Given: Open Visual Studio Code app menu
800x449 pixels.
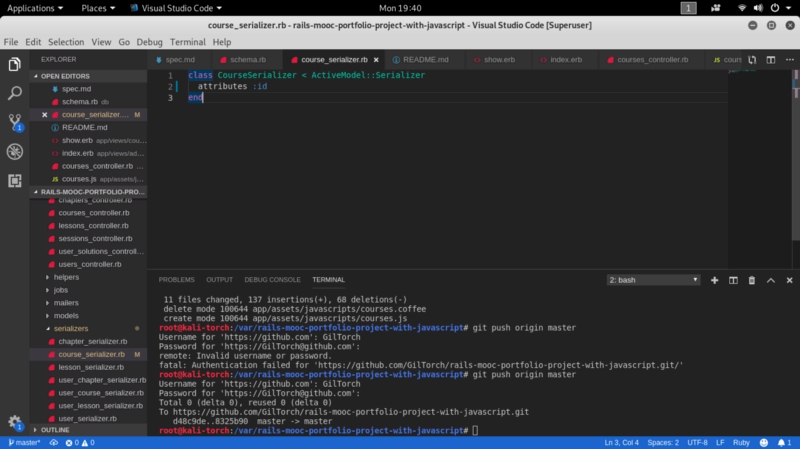Looking at the screenshot, I should pyautogui.click(x=176, y=8).
